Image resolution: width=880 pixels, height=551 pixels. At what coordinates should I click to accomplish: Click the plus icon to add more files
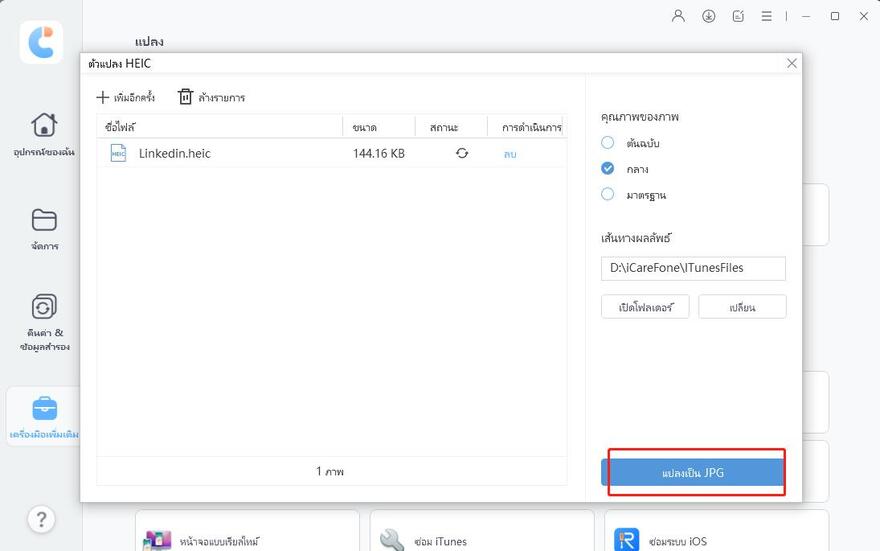point(103,97)
